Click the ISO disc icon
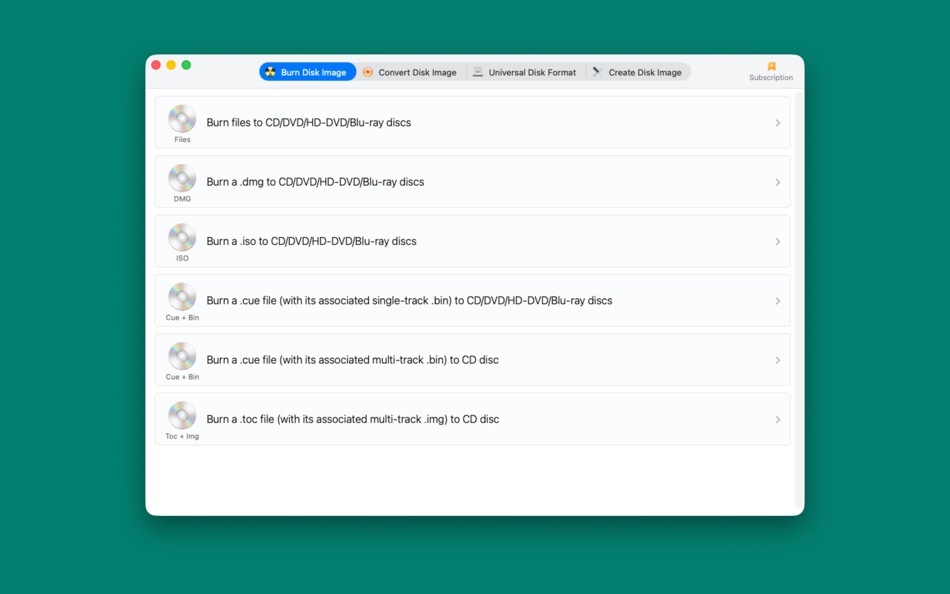Screen dimensions: 950x594 [x=181, y=237]
